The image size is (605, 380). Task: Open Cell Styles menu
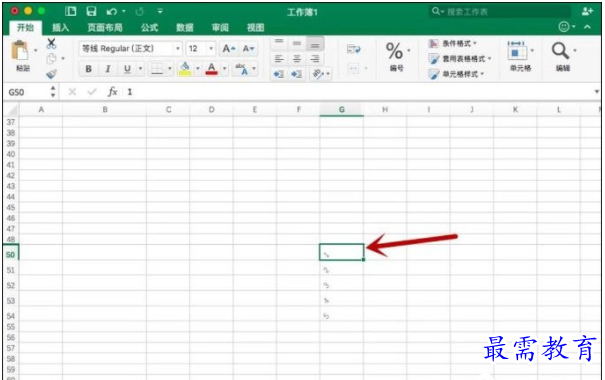tap(456, 74)
